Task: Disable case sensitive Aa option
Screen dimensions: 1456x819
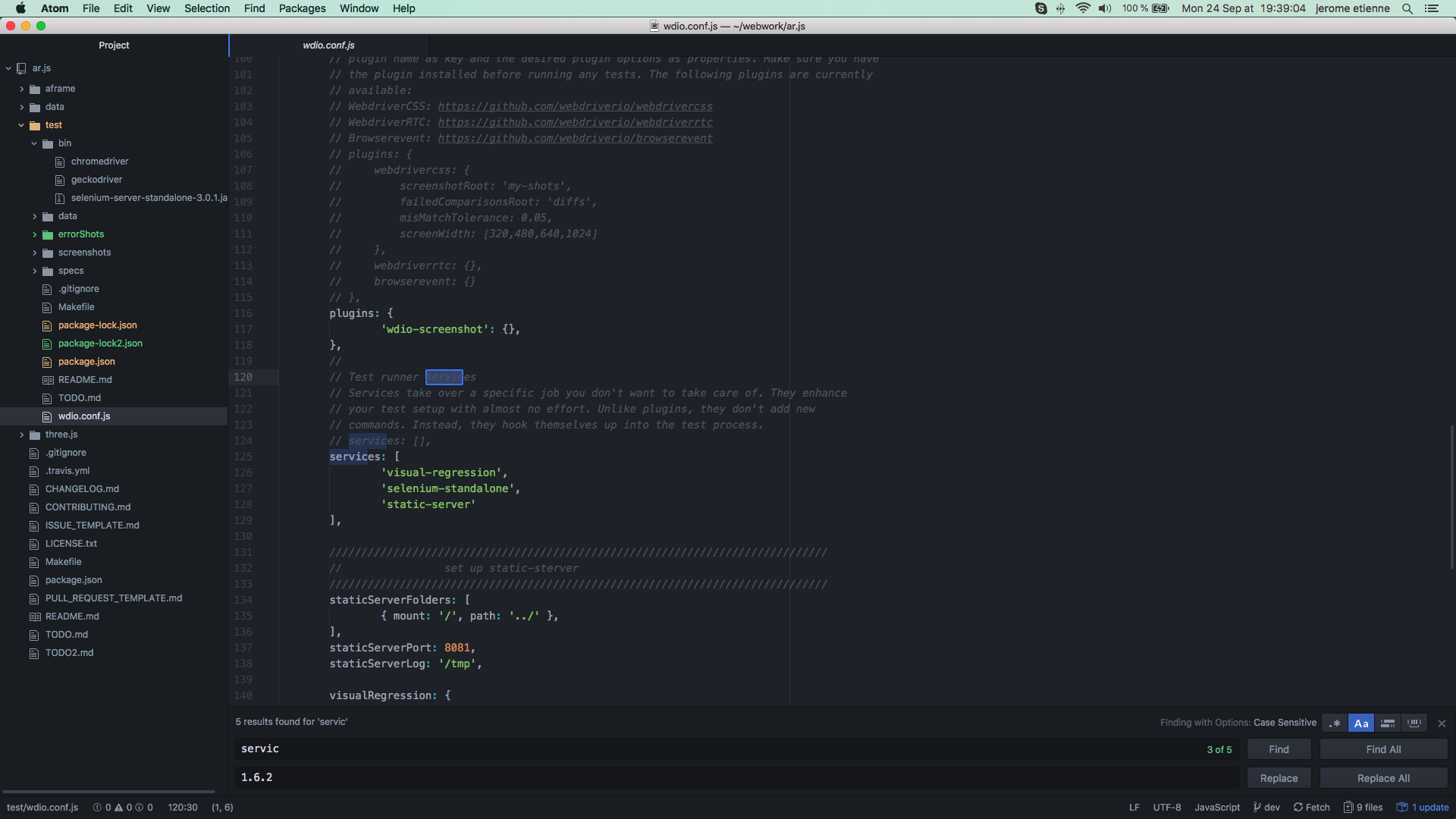Action: click(x=1361, y=723)
